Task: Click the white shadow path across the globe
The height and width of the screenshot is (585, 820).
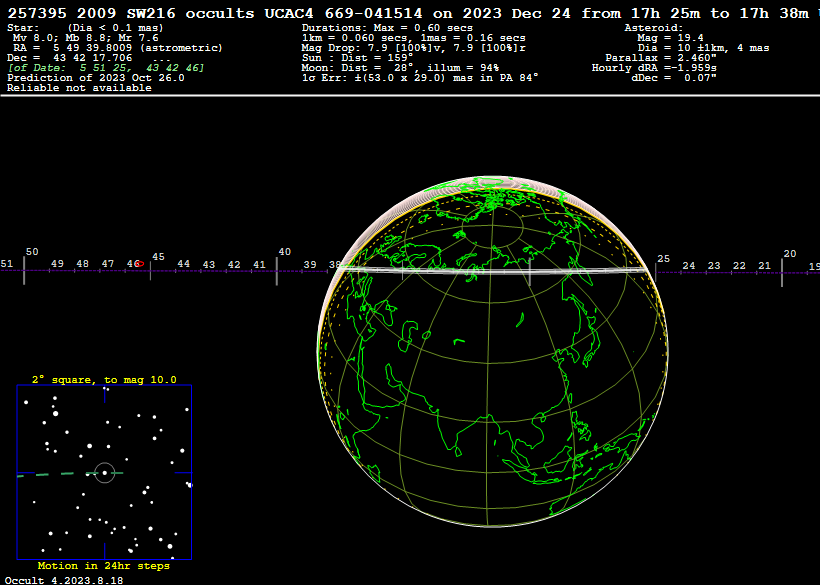Action: [492, 270]
